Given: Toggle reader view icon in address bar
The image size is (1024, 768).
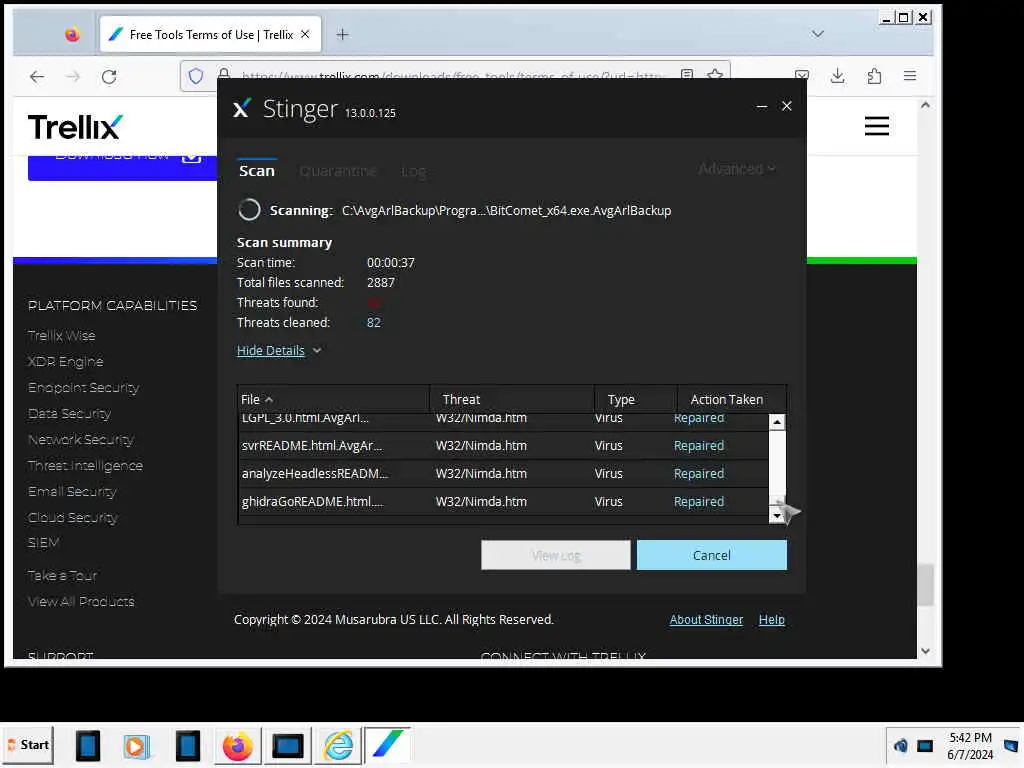Looking at the screenshot, I should tap(687, 74).
